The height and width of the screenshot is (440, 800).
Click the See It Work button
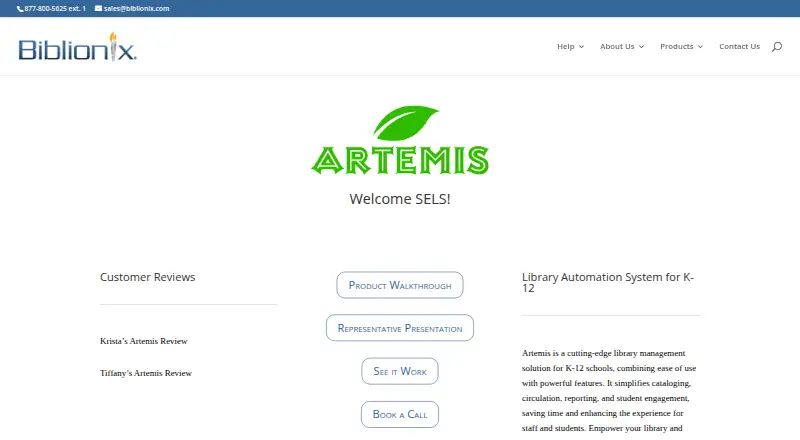400,371
